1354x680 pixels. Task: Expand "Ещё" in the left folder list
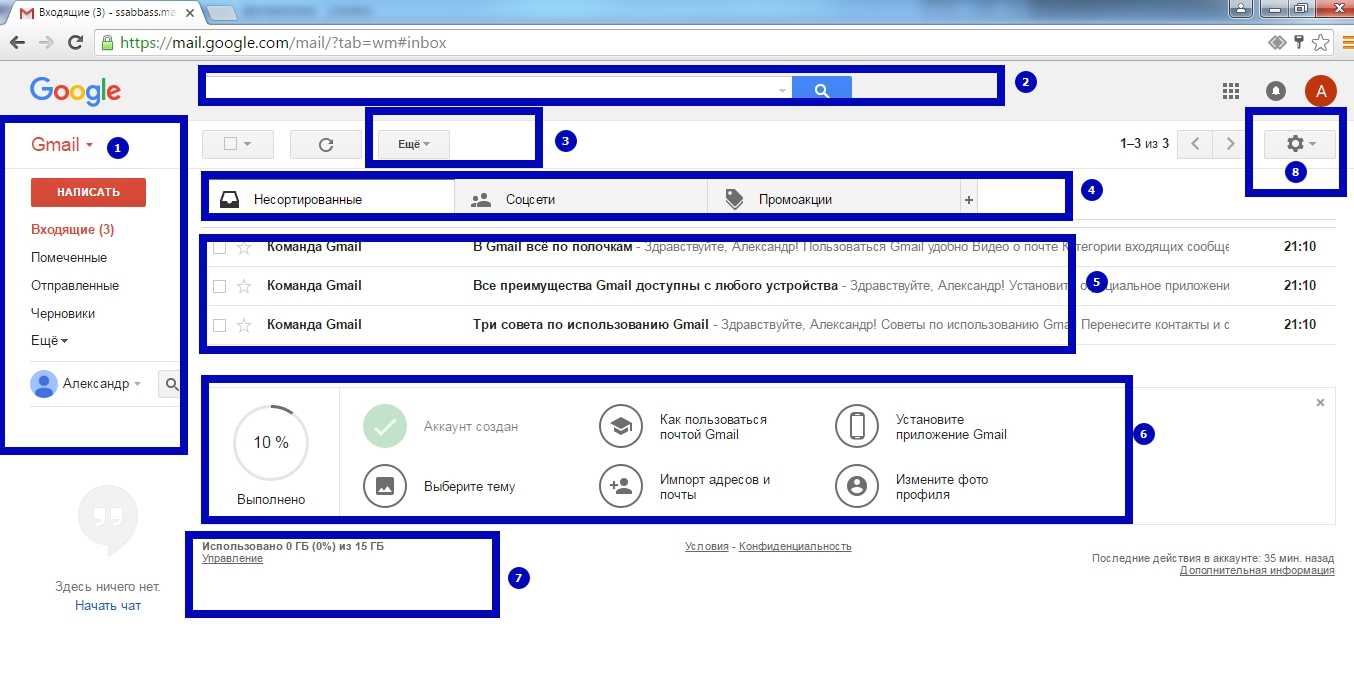[x=49, y=341]
